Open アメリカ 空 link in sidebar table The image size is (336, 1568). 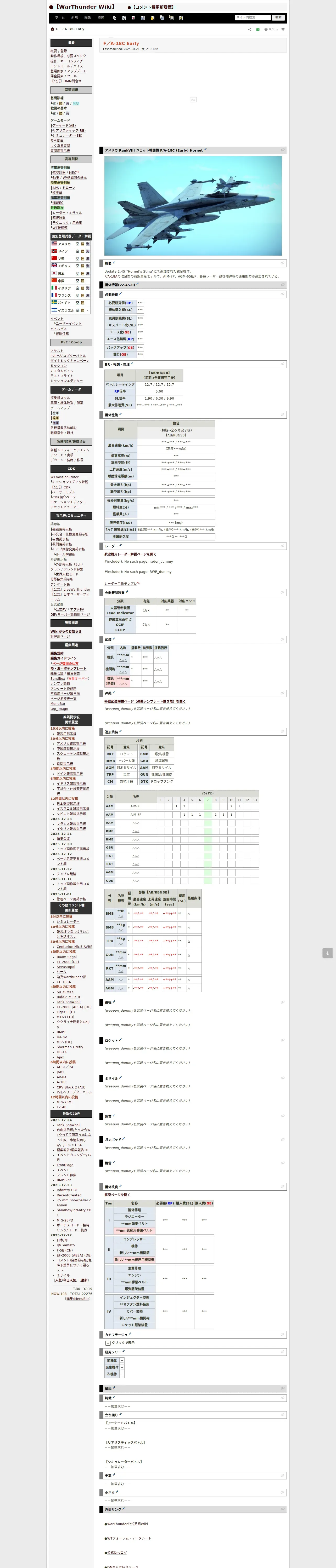77,244
